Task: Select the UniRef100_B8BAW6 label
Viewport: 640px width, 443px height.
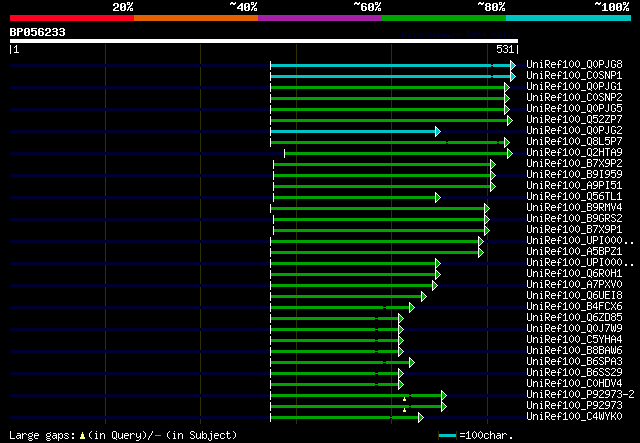Action: 574,351
